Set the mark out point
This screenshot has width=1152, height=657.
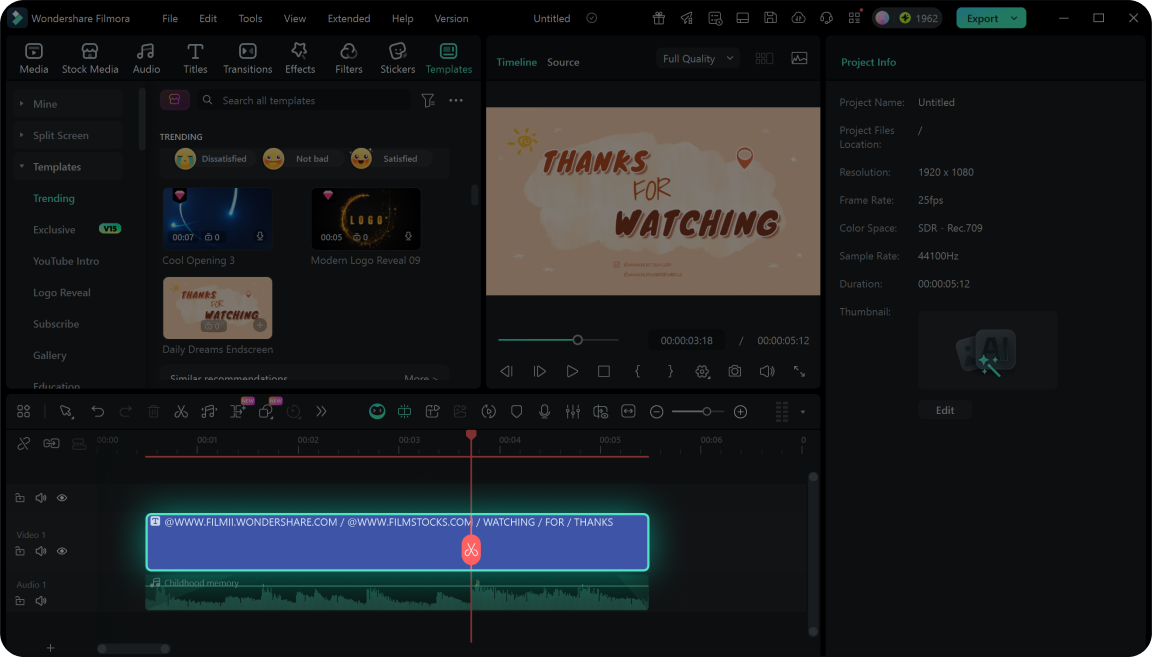(670, 372)
